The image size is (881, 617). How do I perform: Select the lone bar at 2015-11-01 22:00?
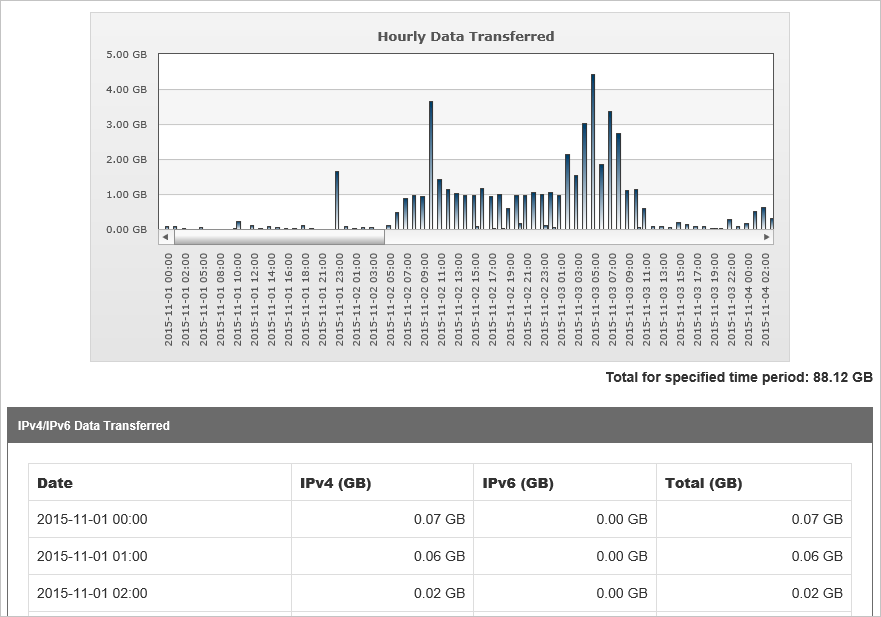(x=338, y=200)
